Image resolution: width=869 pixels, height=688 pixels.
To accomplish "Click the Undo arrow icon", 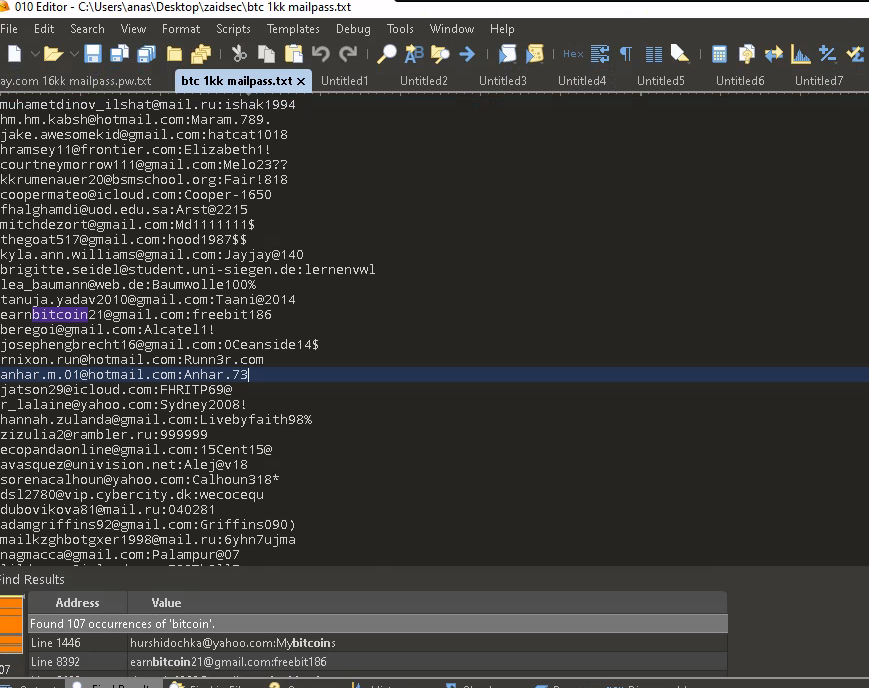I will 321,54.
